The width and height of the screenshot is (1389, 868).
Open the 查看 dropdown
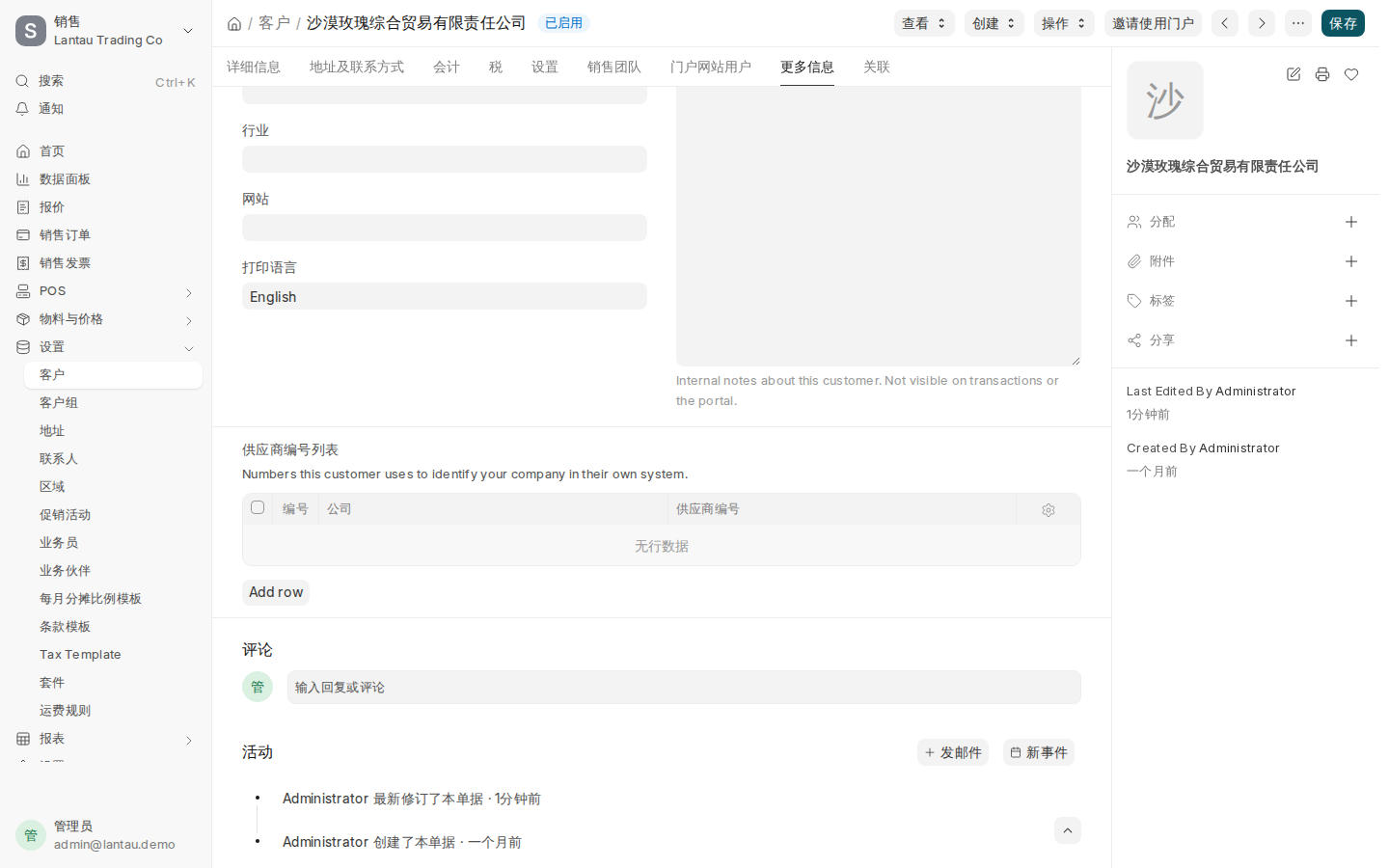(924, 23)
